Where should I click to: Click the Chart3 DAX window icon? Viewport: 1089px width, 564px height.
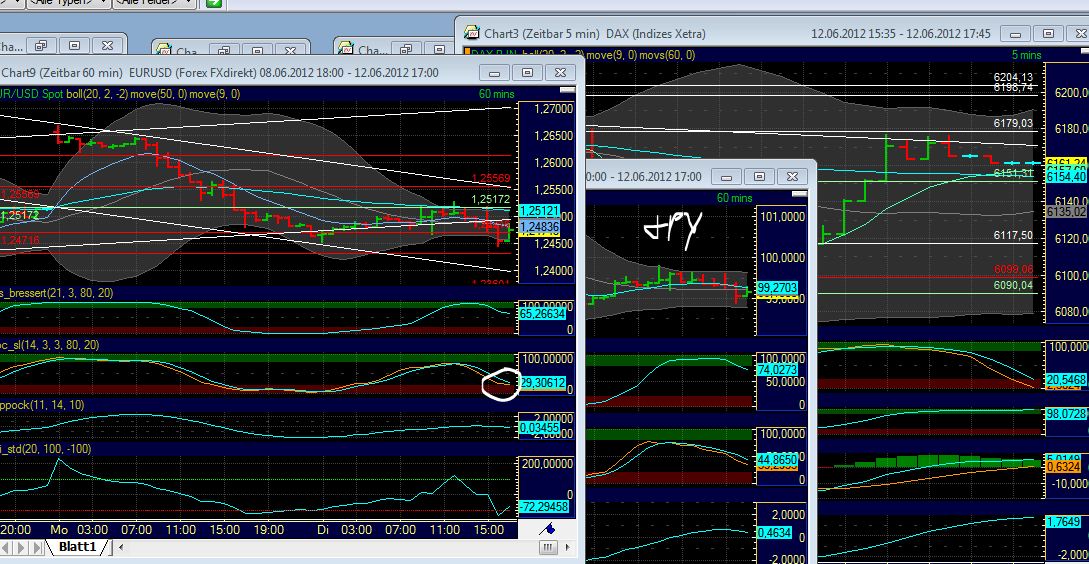tap(472, 33)
